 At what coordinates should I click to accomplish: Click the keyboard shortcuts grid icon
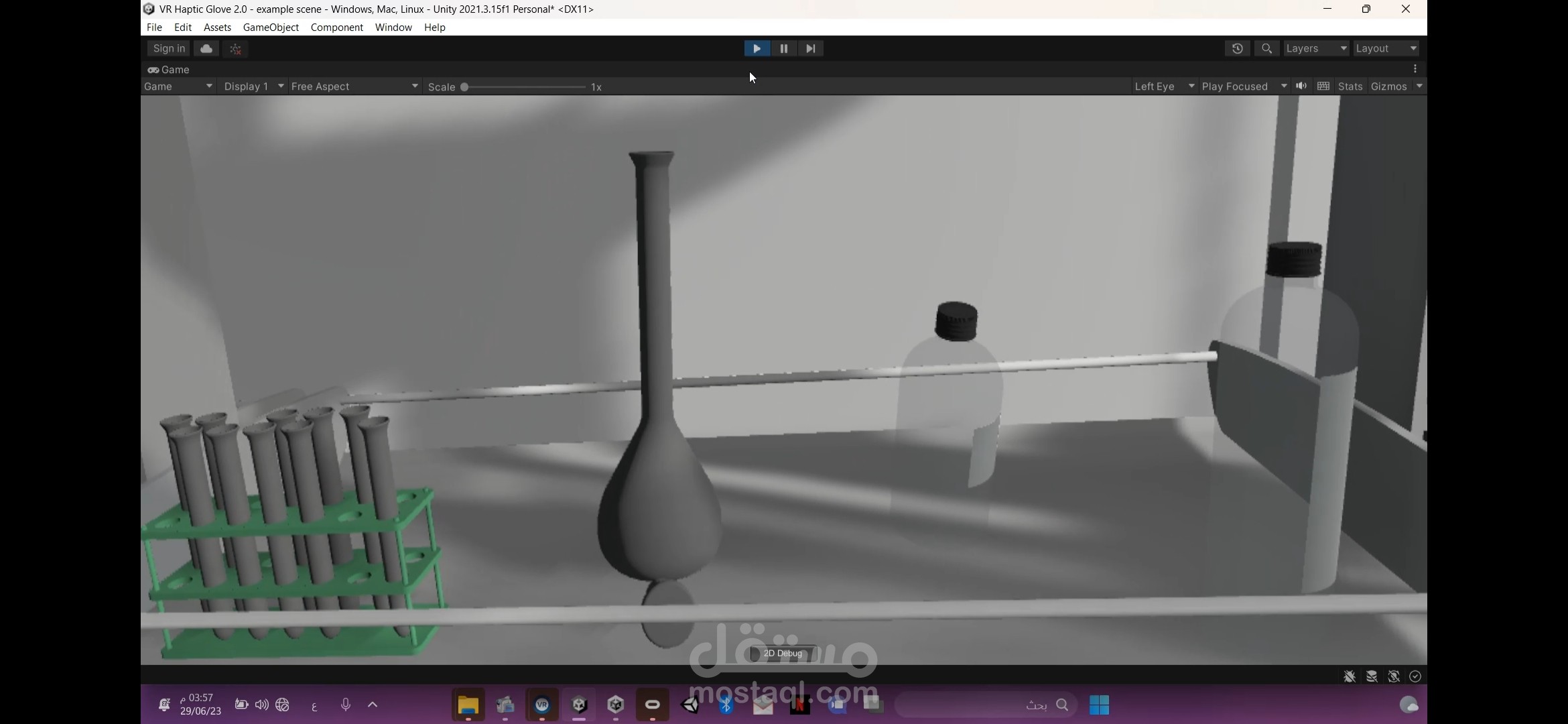(1323, 86)
